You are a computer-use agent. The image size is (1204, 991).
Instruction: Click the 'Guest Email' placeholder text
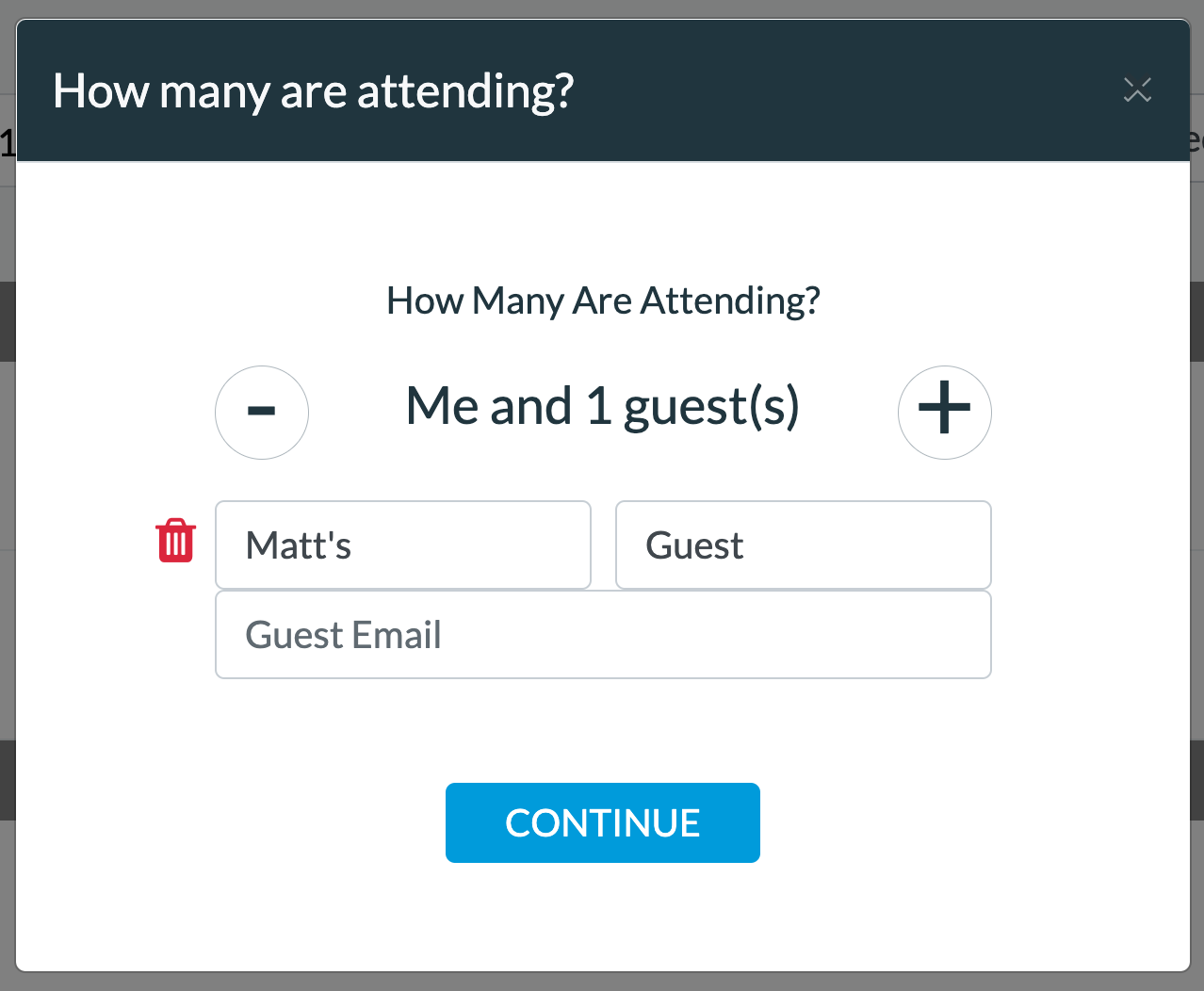click(343, 635)
